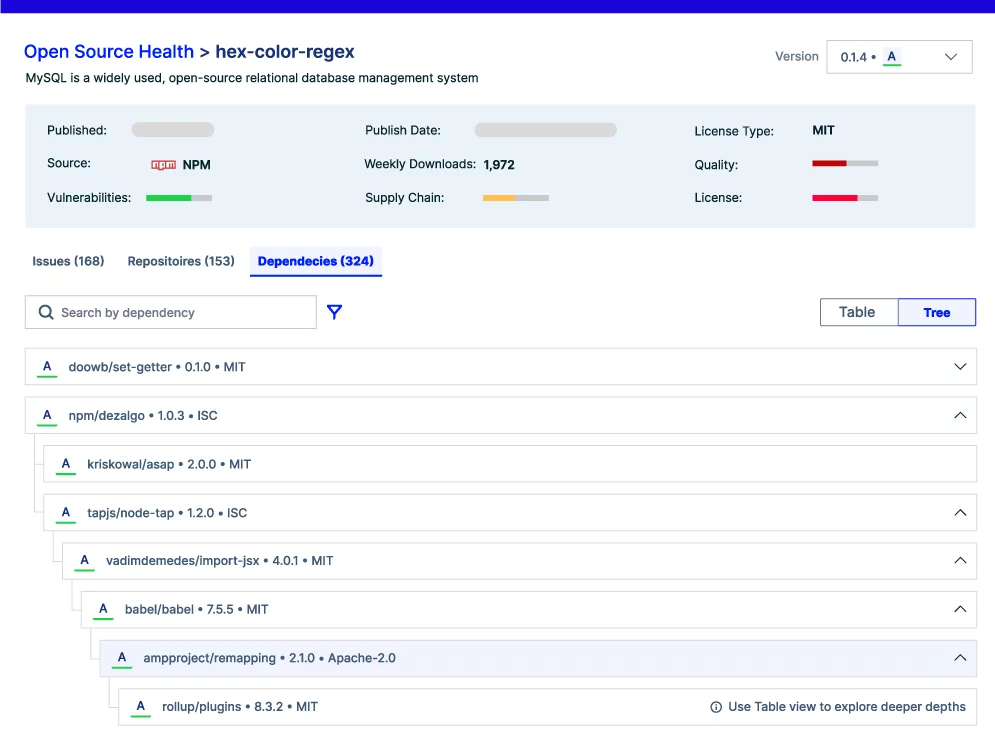Click the Publish Date placeholder value
995x753 pixels.
(x=546, y=130)
